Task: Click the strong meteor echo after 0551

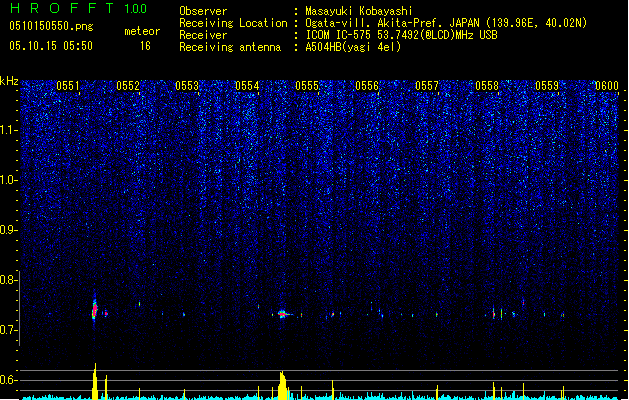Action: pos(95,309)
